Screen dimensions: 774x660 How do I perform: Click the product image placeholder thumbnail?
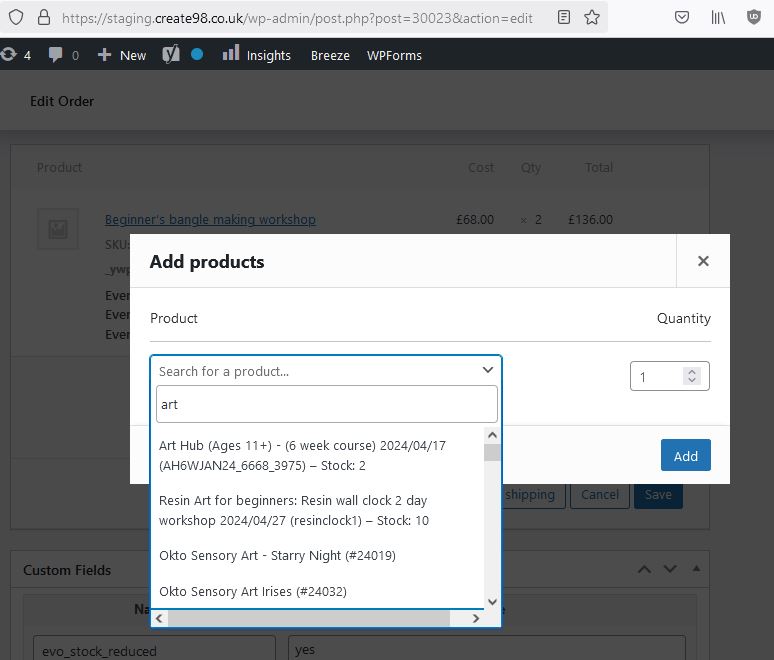[x=58, y=229]
